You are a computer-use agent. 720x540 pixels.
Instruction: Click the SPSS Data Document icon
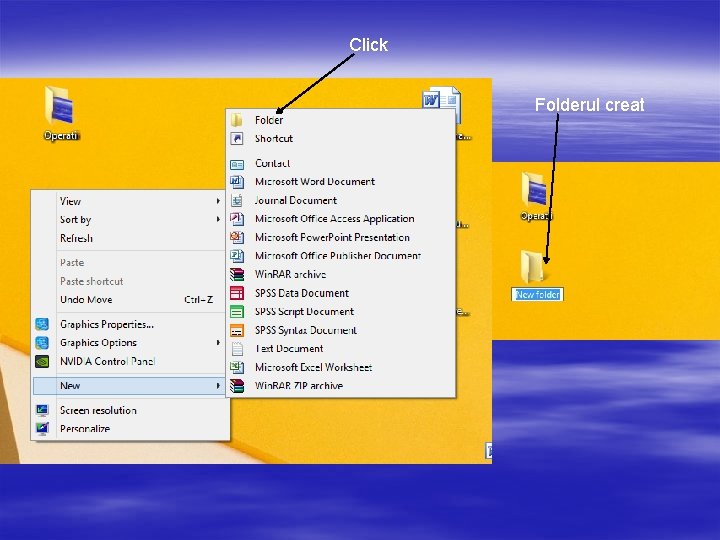[236, 293]
